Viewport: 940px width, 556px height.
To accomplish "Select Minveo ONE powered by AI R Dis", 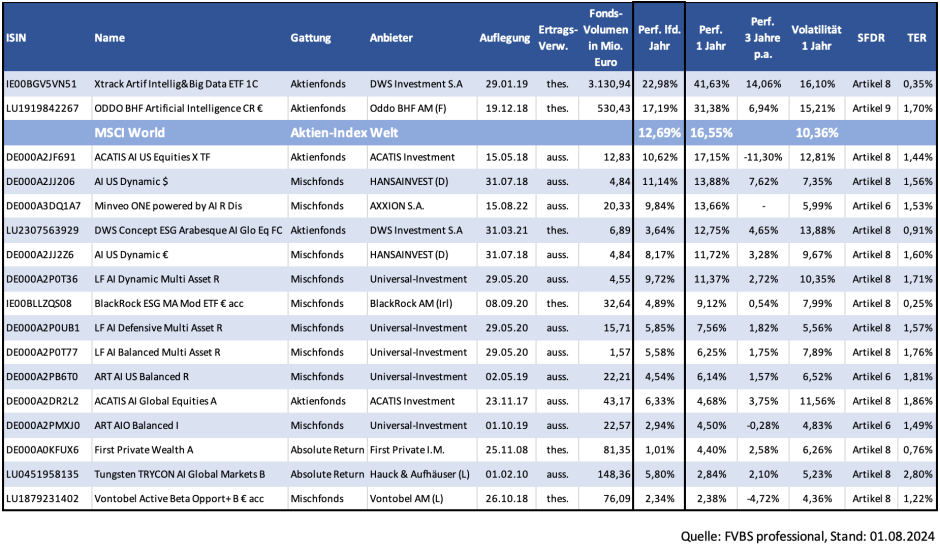I will pyautogui.click(x=164, y=206).
